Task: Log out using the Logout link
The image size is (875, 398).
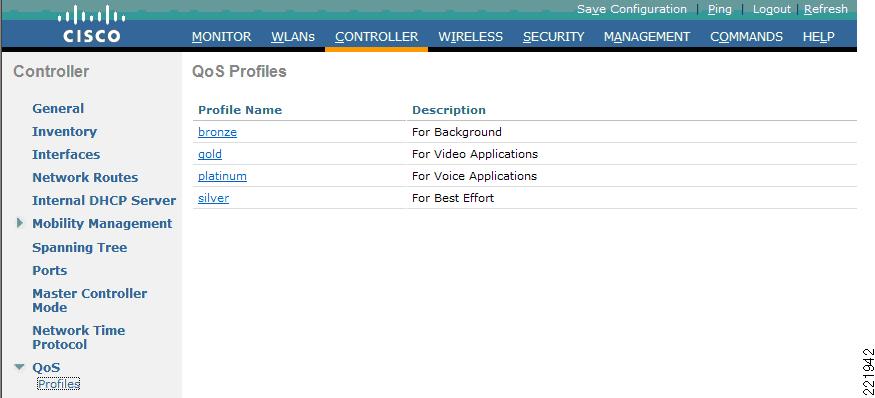Action: coord(772,9)
